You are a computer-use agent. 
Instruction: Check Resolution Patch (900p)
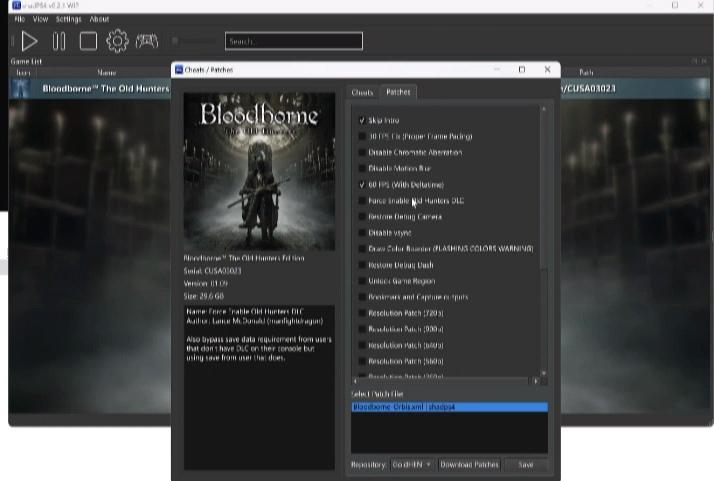coord(362,329)
